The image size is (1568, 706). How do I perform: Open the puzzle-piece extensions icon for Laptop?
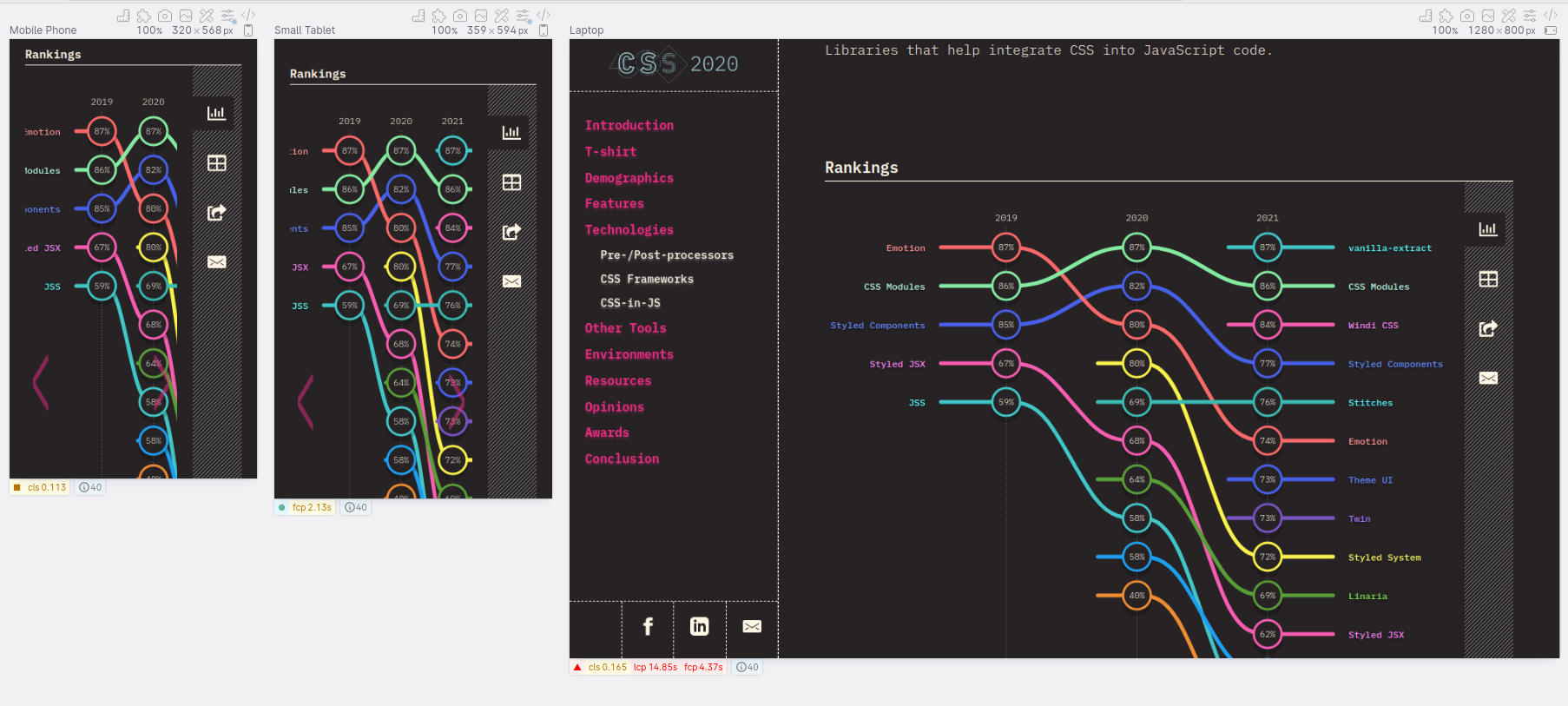click(1446, 16)
